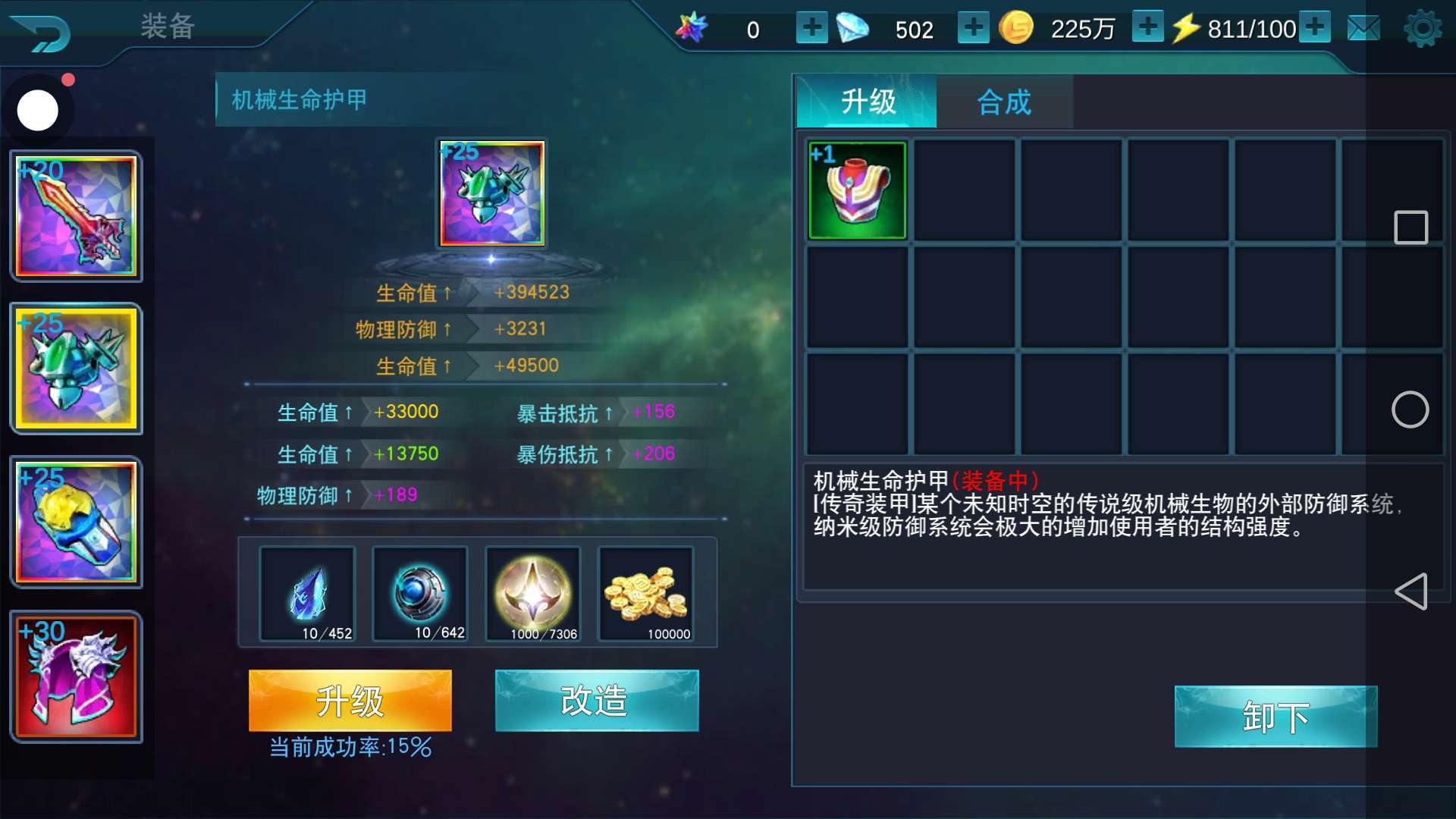The width and height of the screenshot is (1456, 819).
Task: Tap the back arrow icon beside 装备
Action: tap(42, 33)
